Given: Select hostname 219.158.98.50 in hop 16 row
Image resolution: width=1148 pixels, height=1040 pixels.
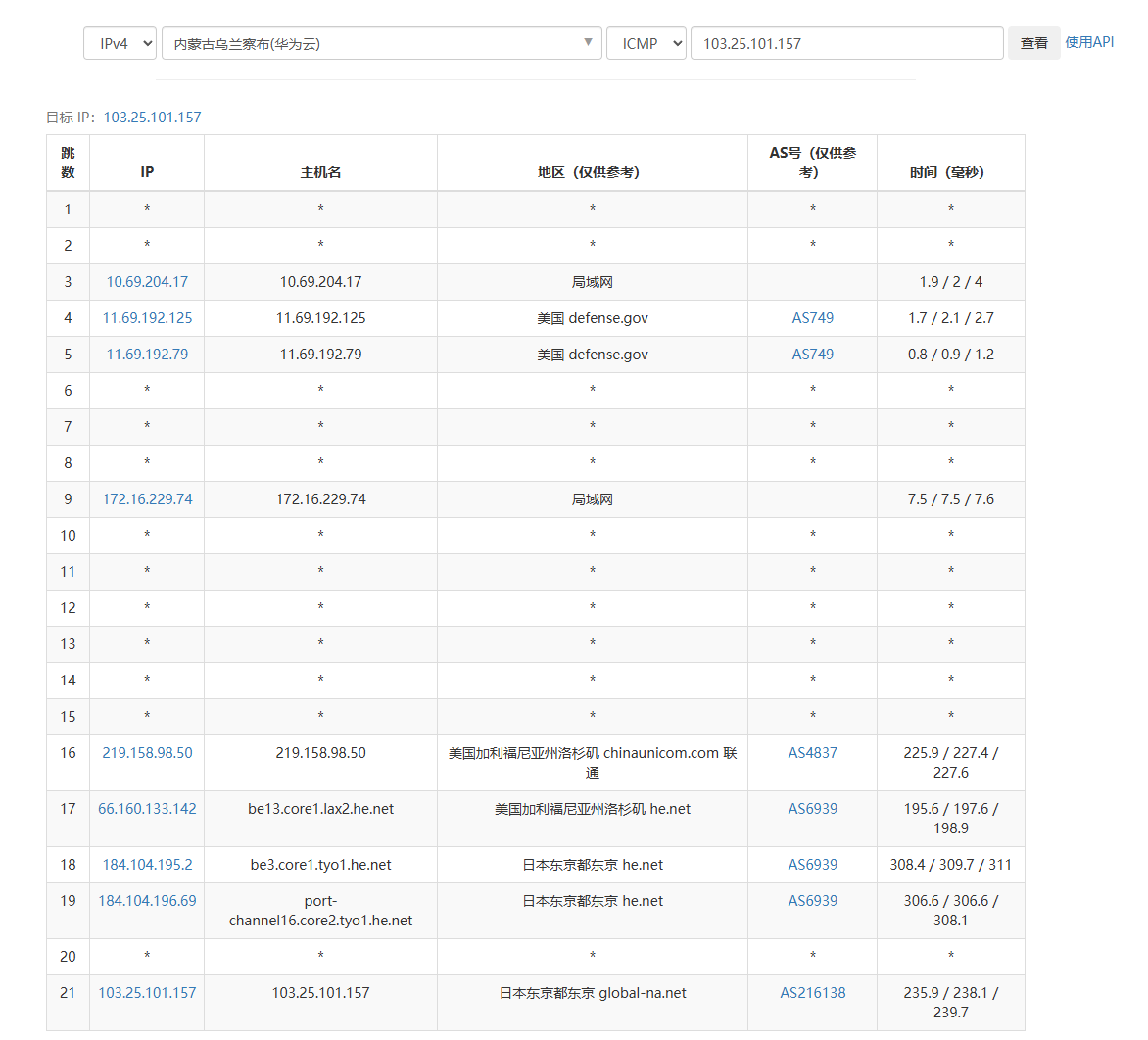Looking at the screenshot, I should [x=320, y=753].
